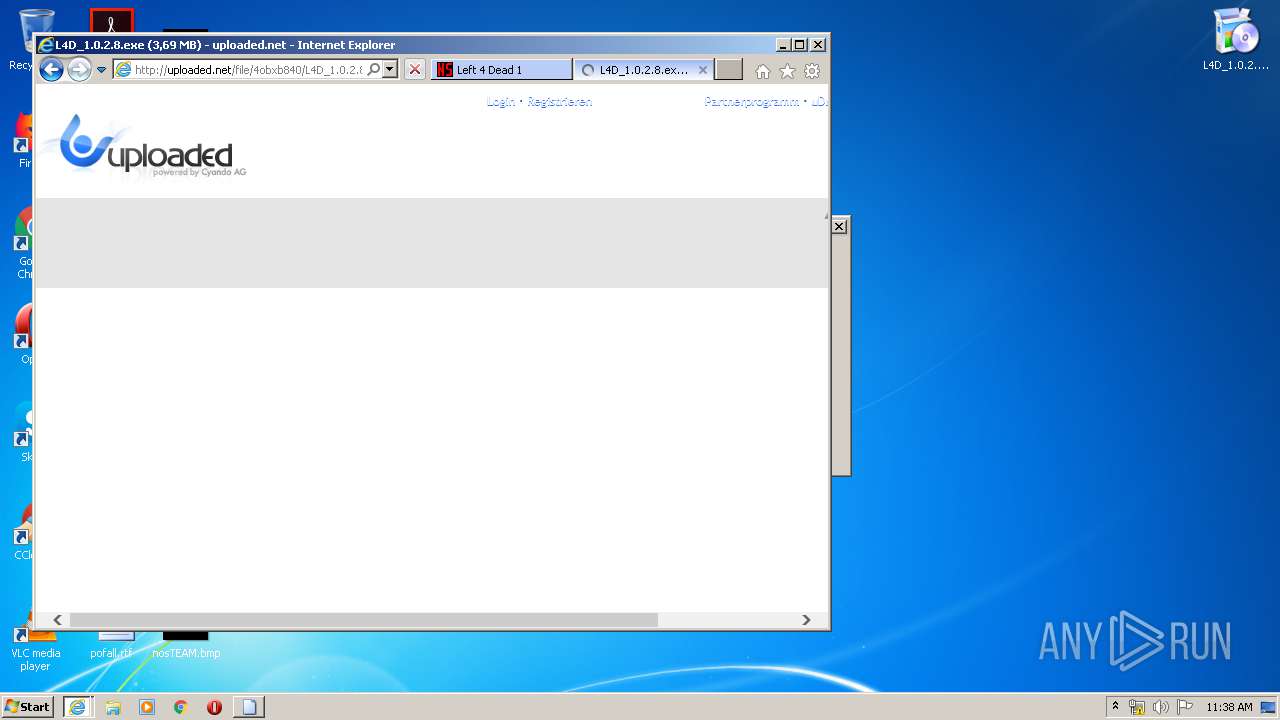Expand the address bar autocomplete dropdown
1280x720 pixels.
(x=390, y=70)
